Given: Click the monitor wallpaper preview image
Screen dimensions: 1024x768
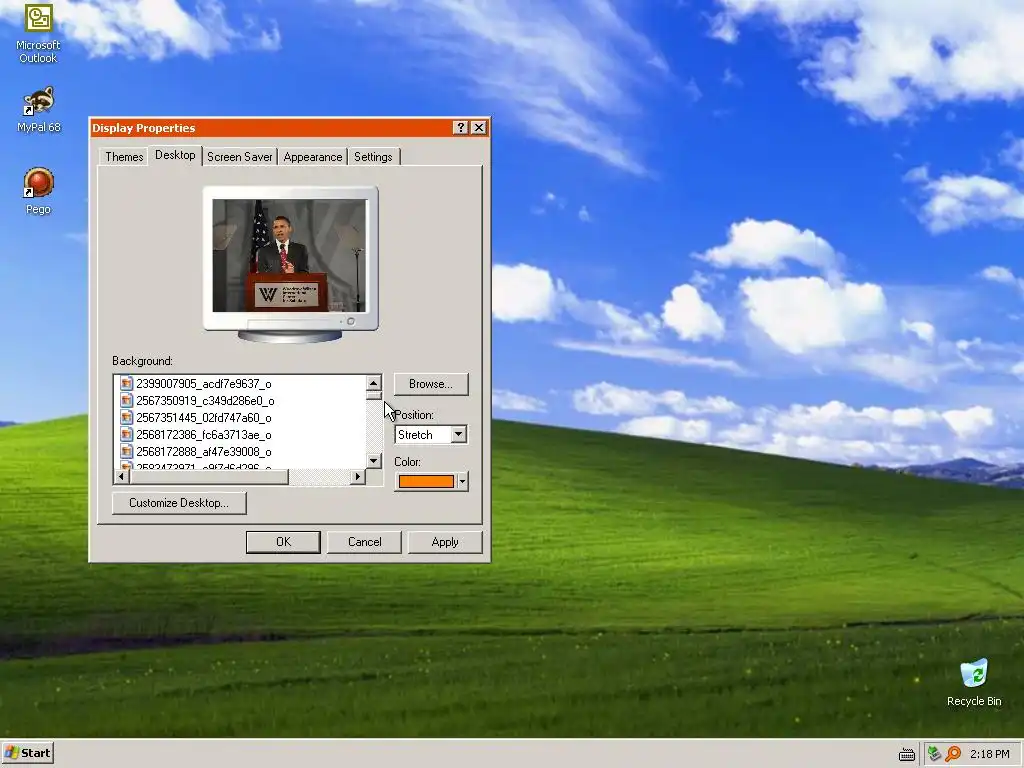Looking at the screenshot, I should pos(289,255).
